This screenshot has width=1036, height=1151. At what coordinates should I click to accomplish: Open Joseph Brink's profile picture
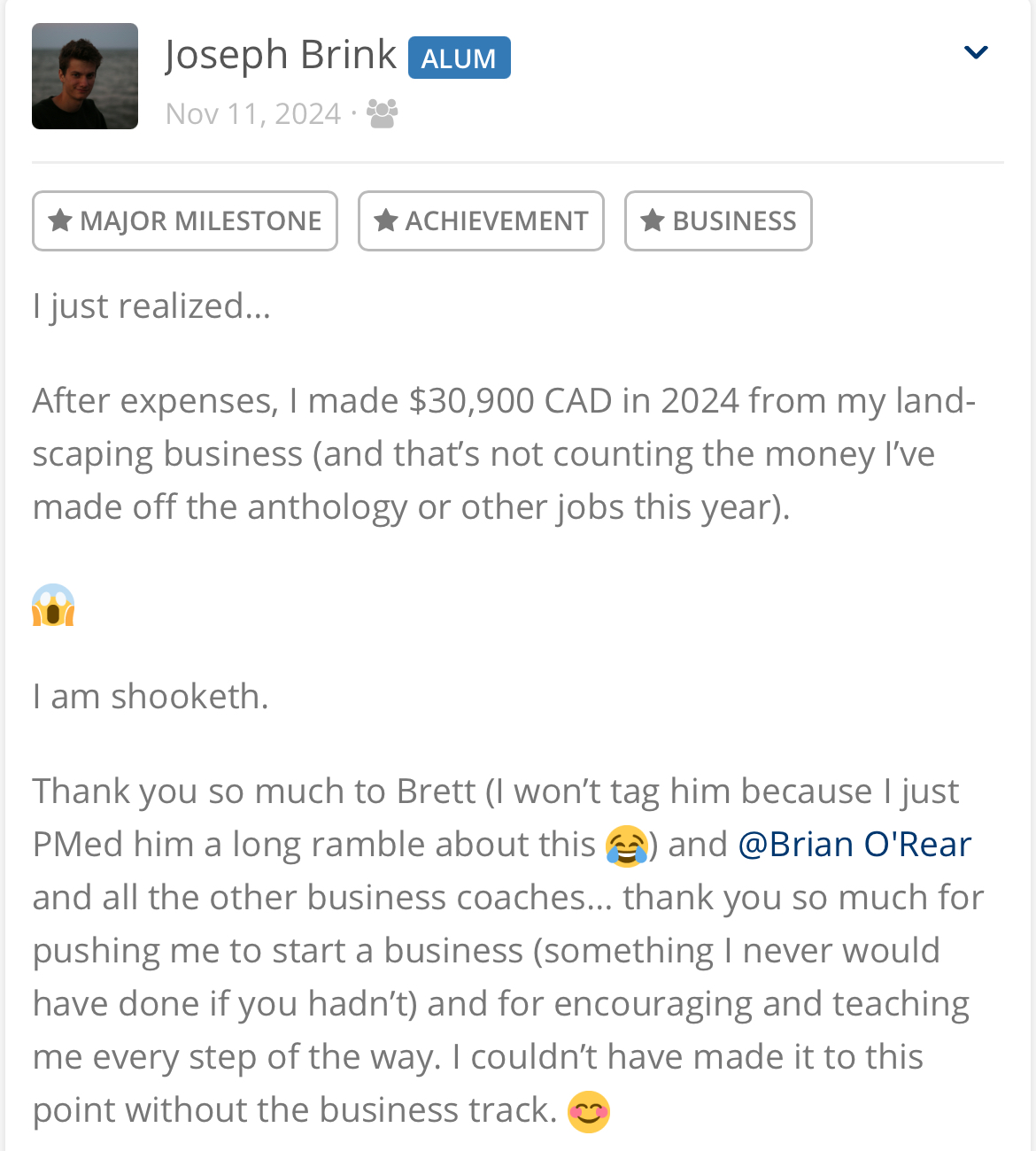85,76
